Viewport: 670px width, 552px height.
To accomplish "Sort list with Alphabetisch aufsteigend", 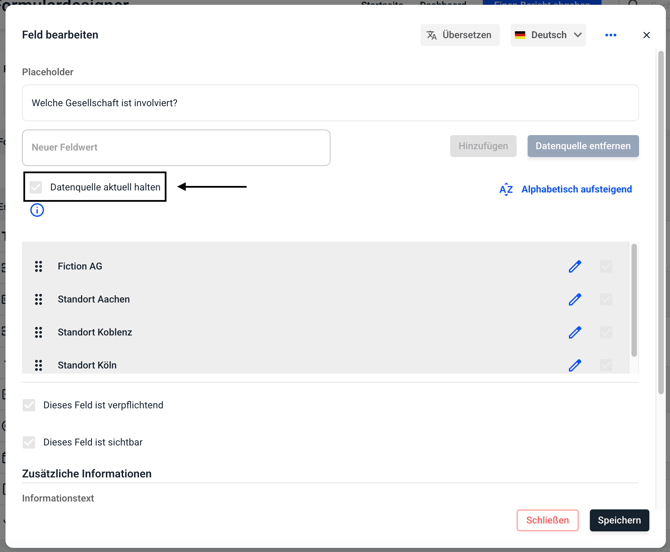I will click(566, 189).
